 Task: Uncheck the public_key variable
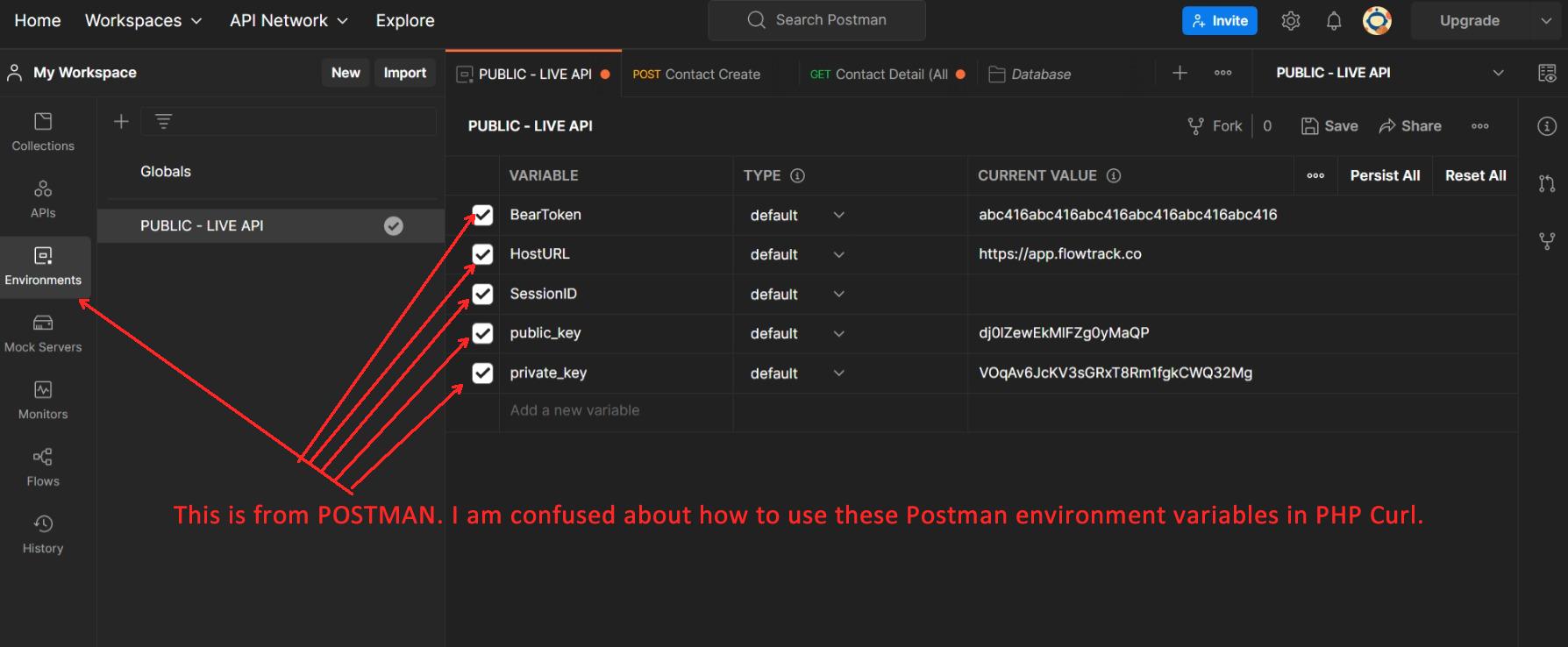point(483,333)
